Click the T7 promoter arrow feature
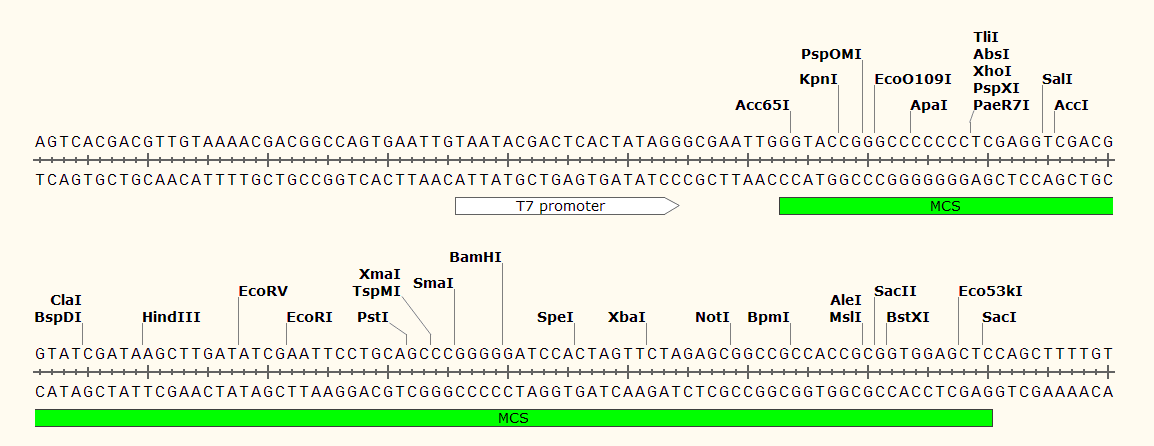This screenshot has height=446, width=1154. pyautogui.click(x=567, y=206)
